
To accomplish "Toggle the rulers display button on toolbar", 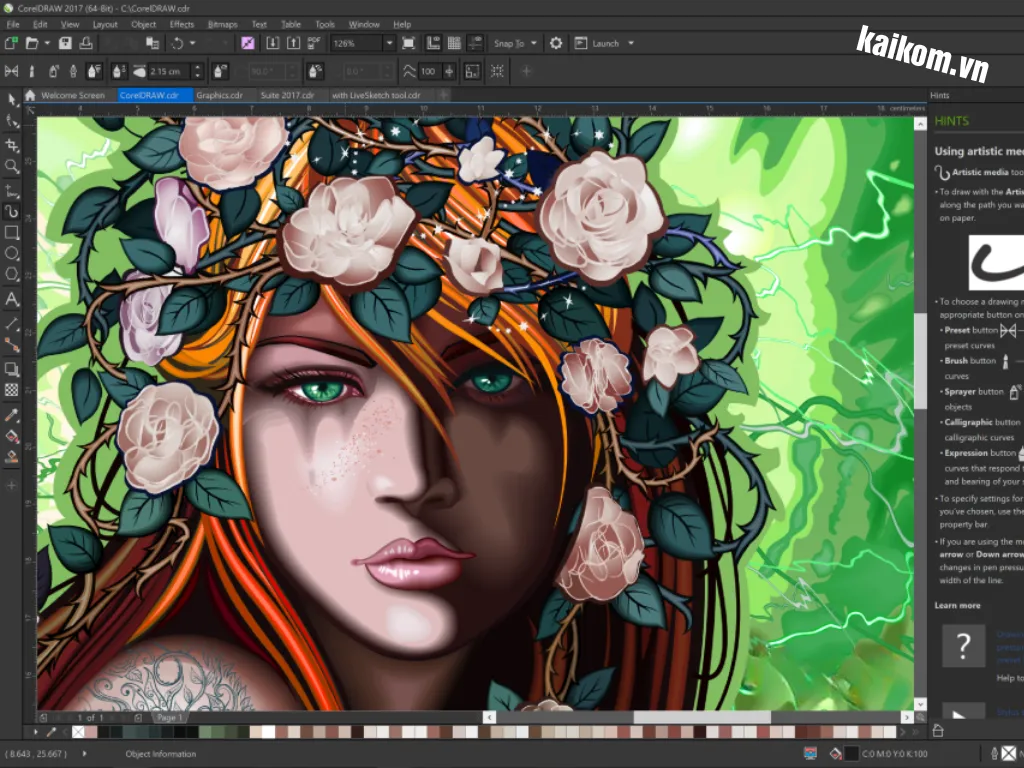I will [432, 43].
